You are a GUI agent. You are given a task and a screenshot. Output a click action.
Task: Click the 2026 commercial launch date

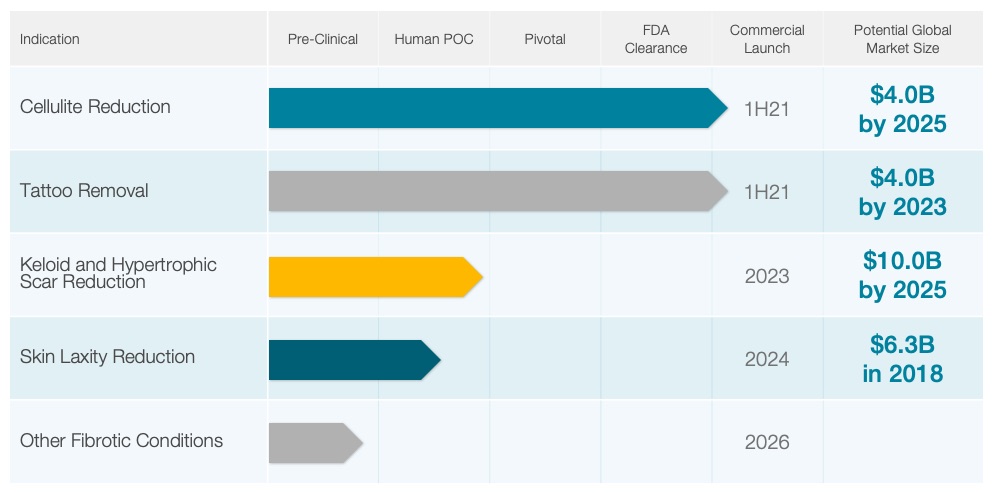767,442
